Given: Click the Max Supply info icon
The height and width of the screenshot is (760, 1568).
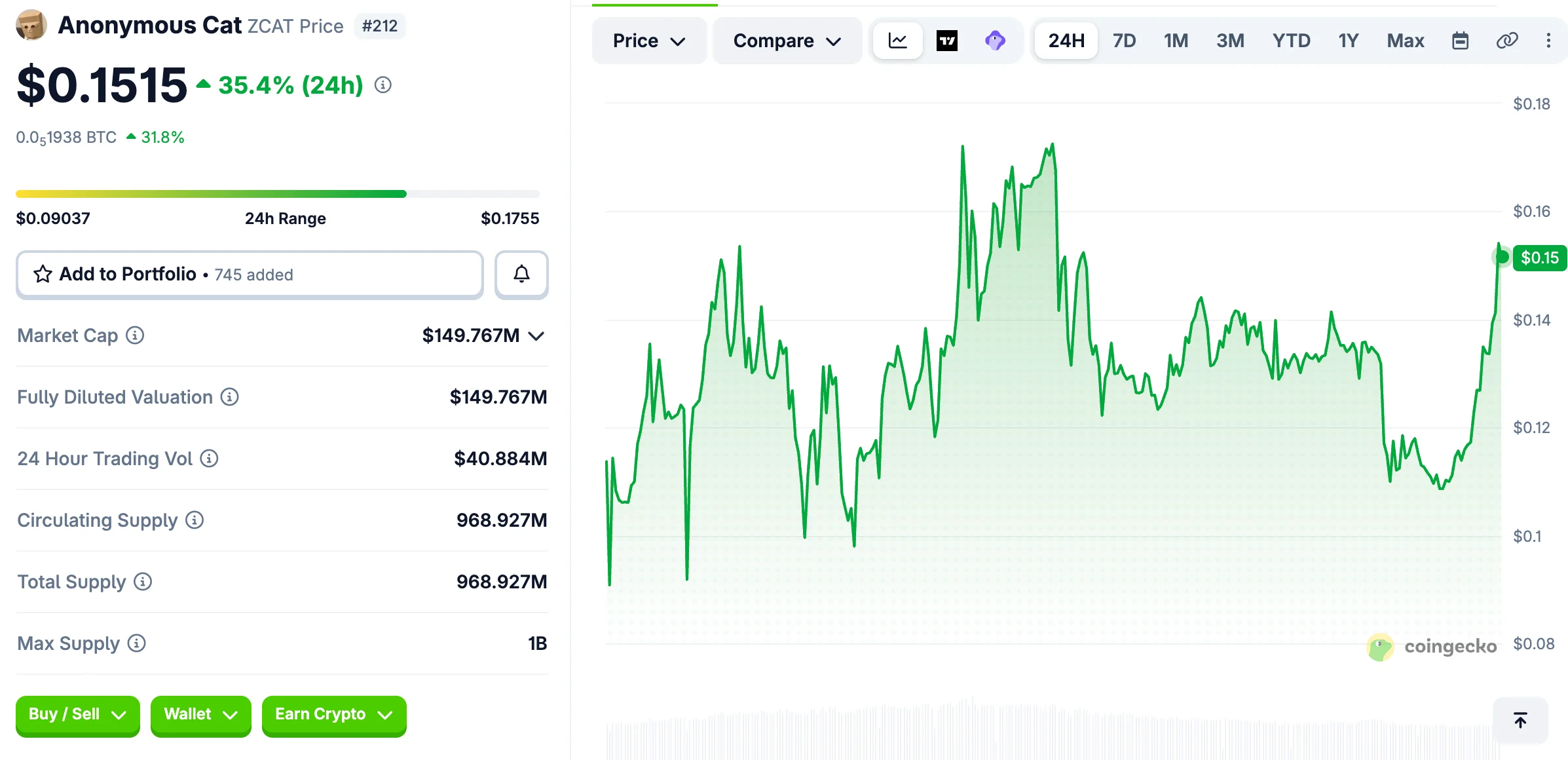Looking at the screenshot, I should pos(136,643).
